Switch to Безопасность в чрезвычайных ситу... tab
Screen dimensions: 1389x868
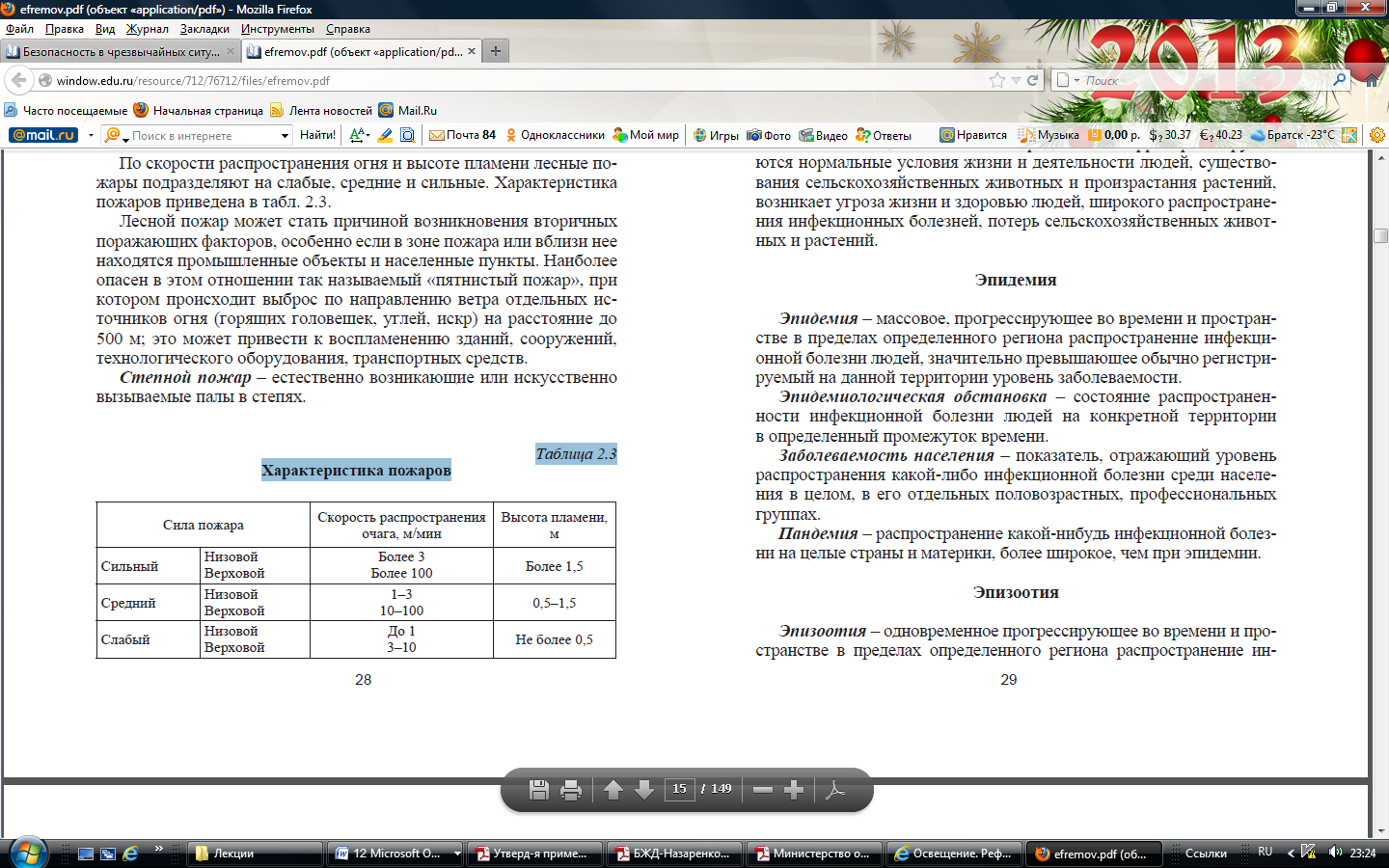coord(121,51)
